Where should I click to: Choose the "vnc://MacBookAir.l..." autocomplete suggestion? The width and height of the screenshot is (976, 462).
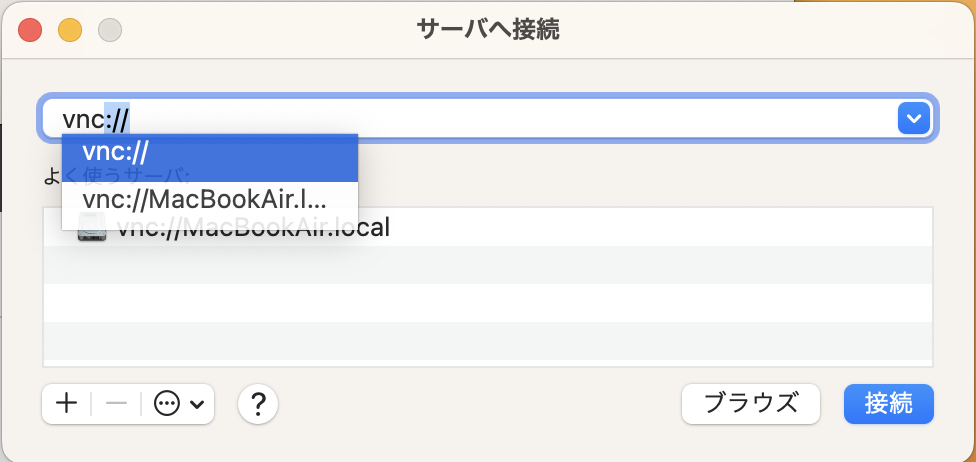209,198
